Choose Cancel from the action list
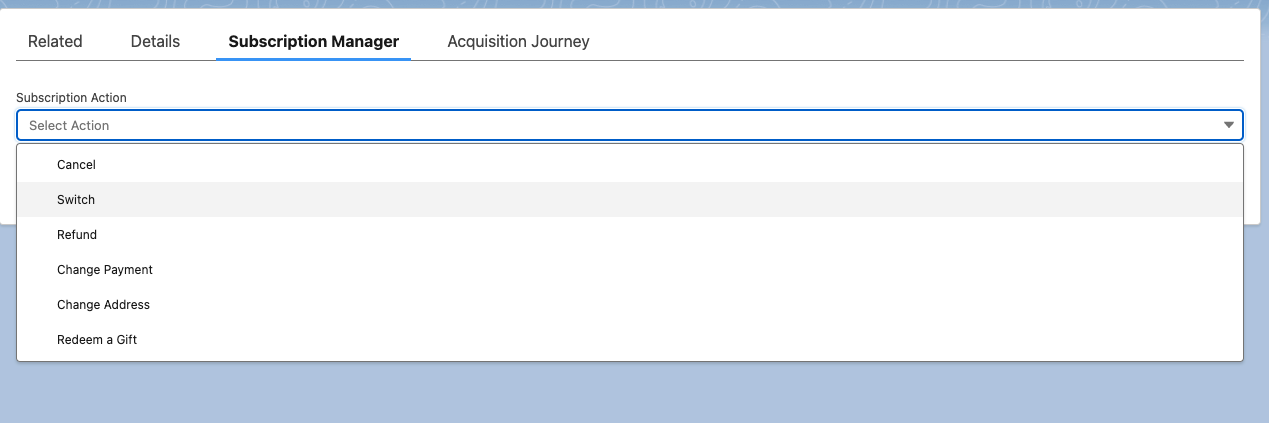Screen dimensions: 1269x423 (630, 164)
